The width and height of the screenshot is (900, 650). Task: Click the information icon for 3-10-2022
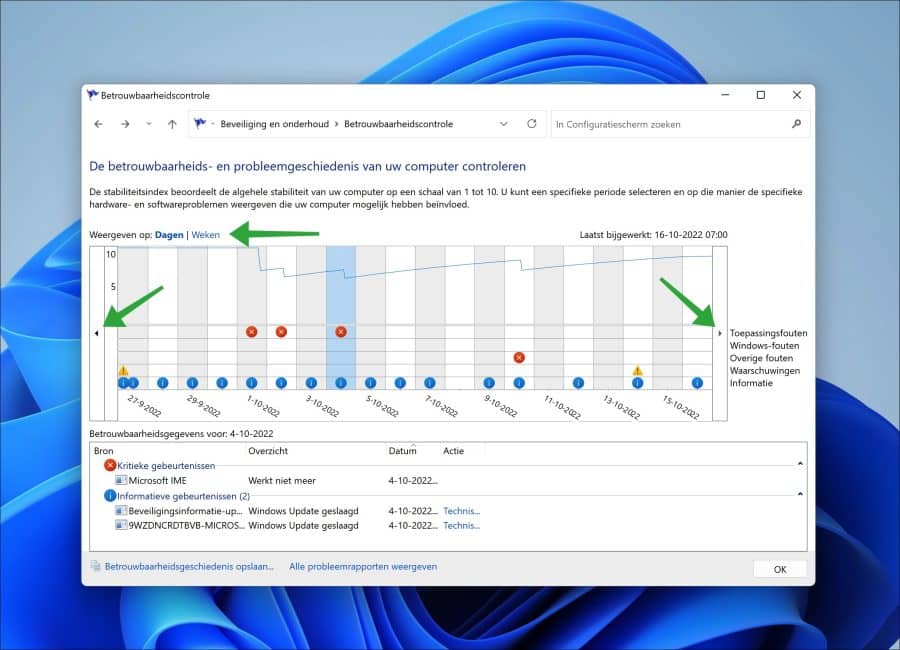(x=311, y=383)
